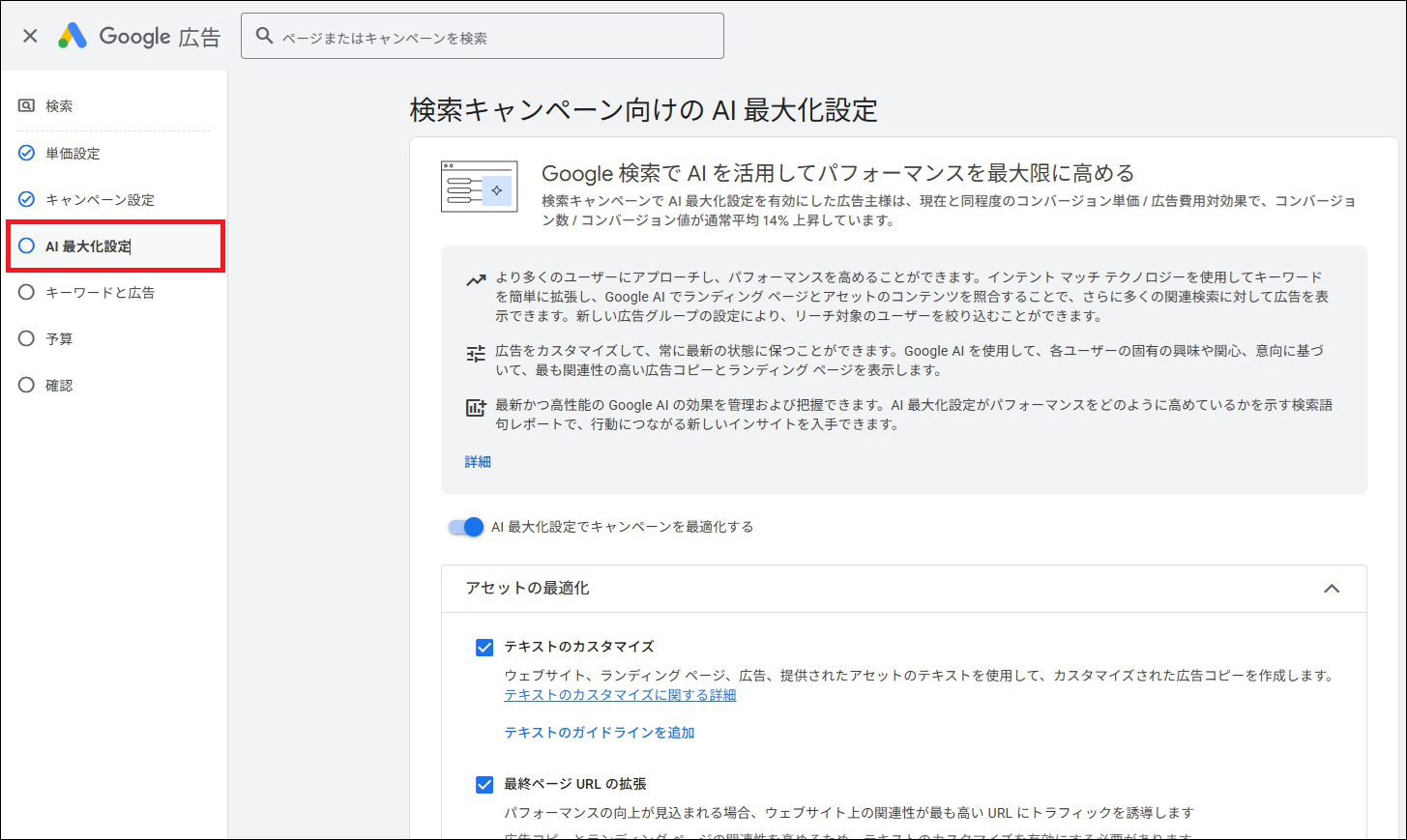Focus the ページまたはキャンペーンを検索 search field
This screenshot has height=840, width=1407.
(482, 36)
